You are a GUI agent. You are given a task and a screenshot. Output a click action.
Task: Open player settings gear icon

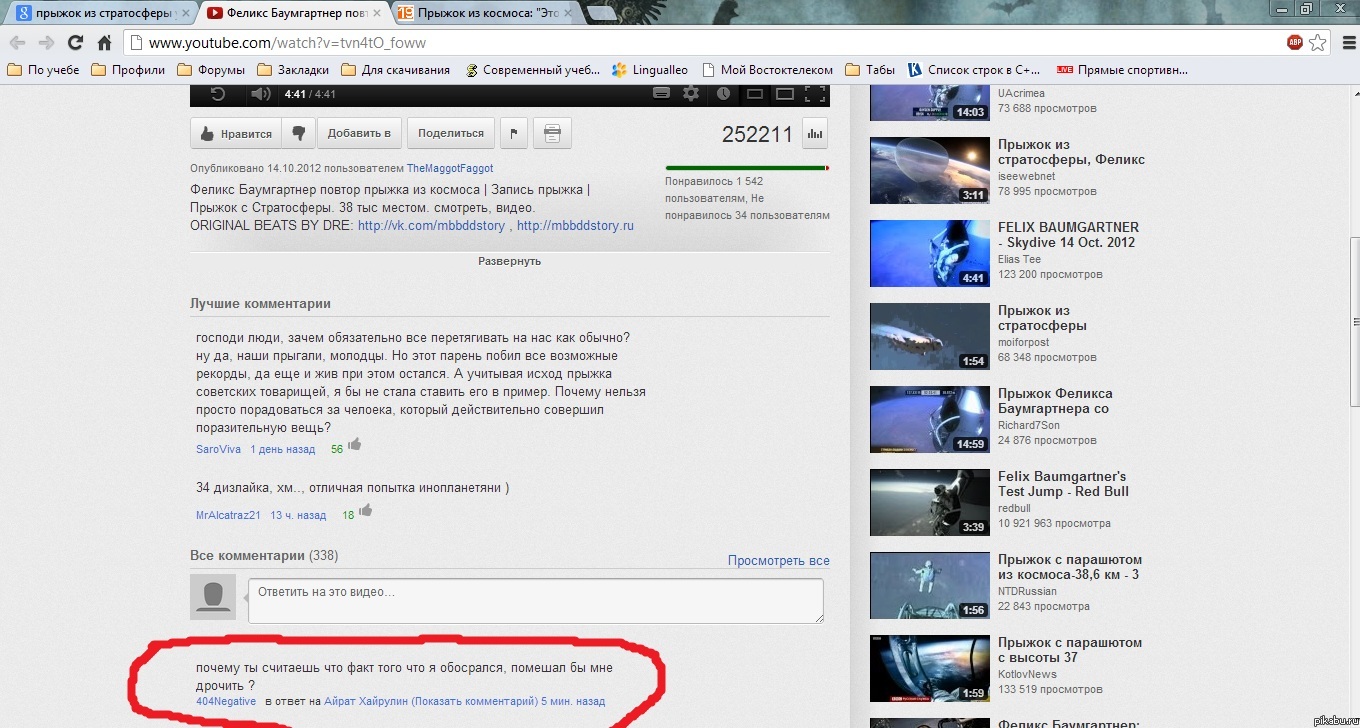tap(691, 94)
